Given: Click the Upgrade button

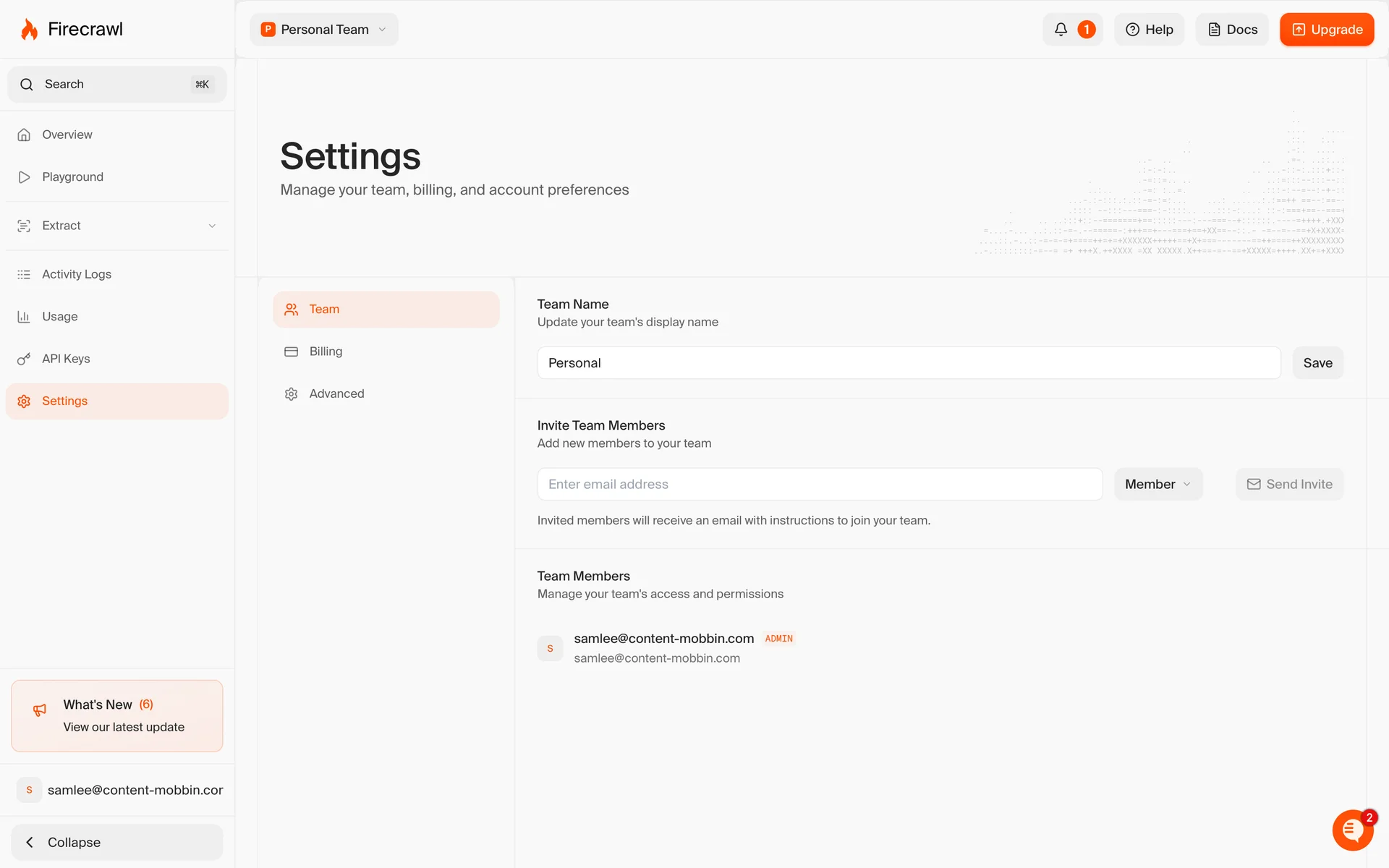Looking at the screenshot, I should 1326,30.
